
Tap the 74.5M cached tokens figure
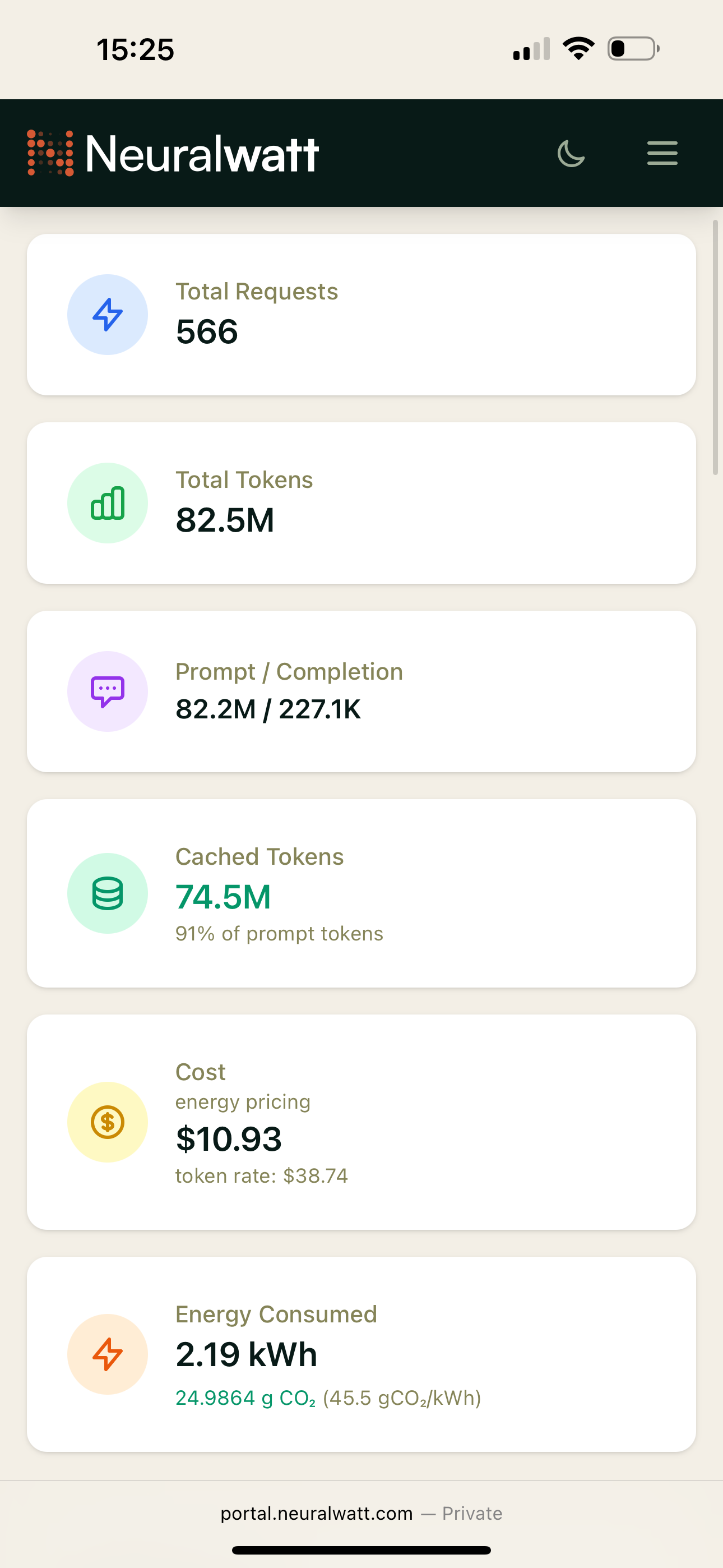coord(224,897)
